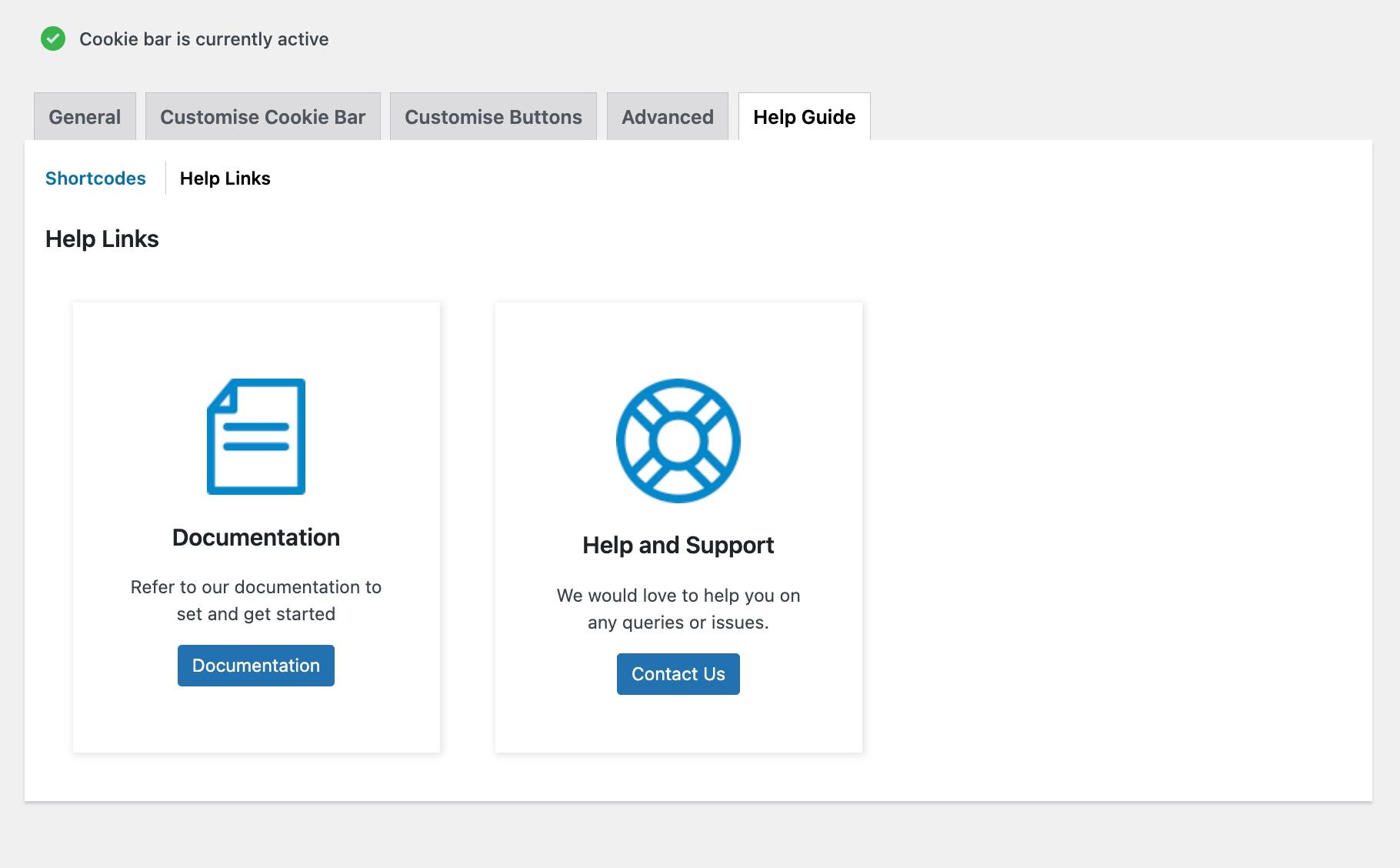Click the blue Documentation button
Viewport: 1400px width, 868px height.
click(x=256, y=666)
